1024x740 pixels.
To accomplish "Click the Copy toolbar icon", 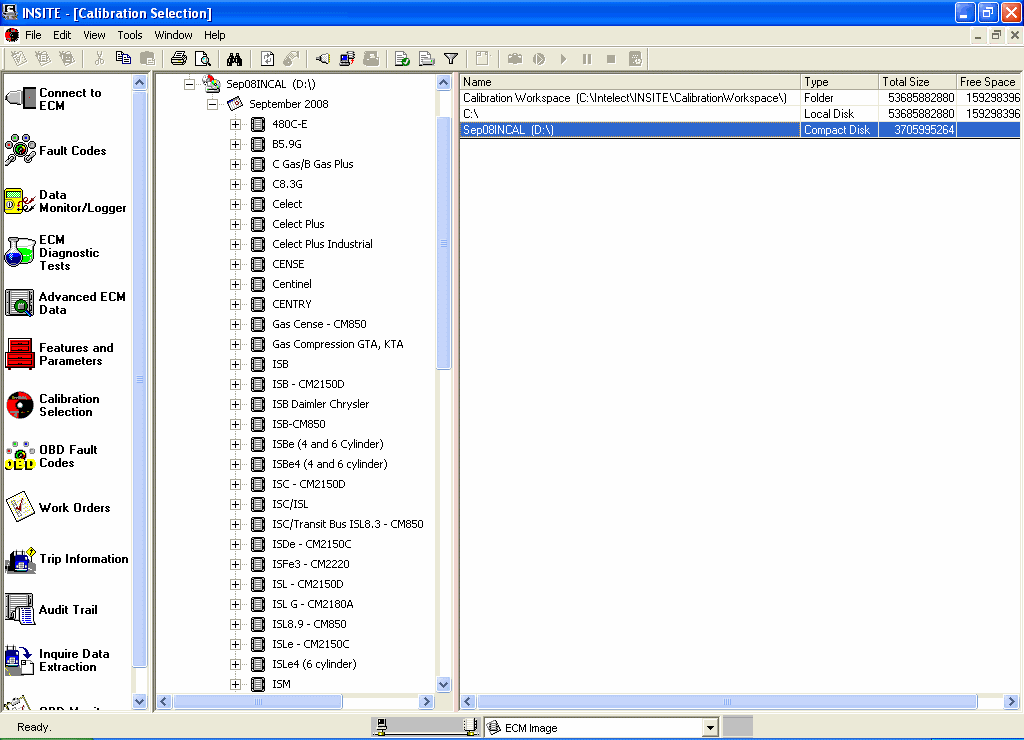I will point(123,59).
